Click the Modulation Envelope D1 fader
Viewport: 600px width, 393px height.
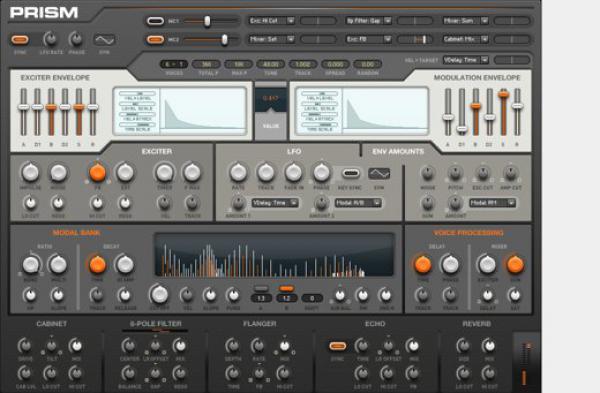(x=462, y=129)
